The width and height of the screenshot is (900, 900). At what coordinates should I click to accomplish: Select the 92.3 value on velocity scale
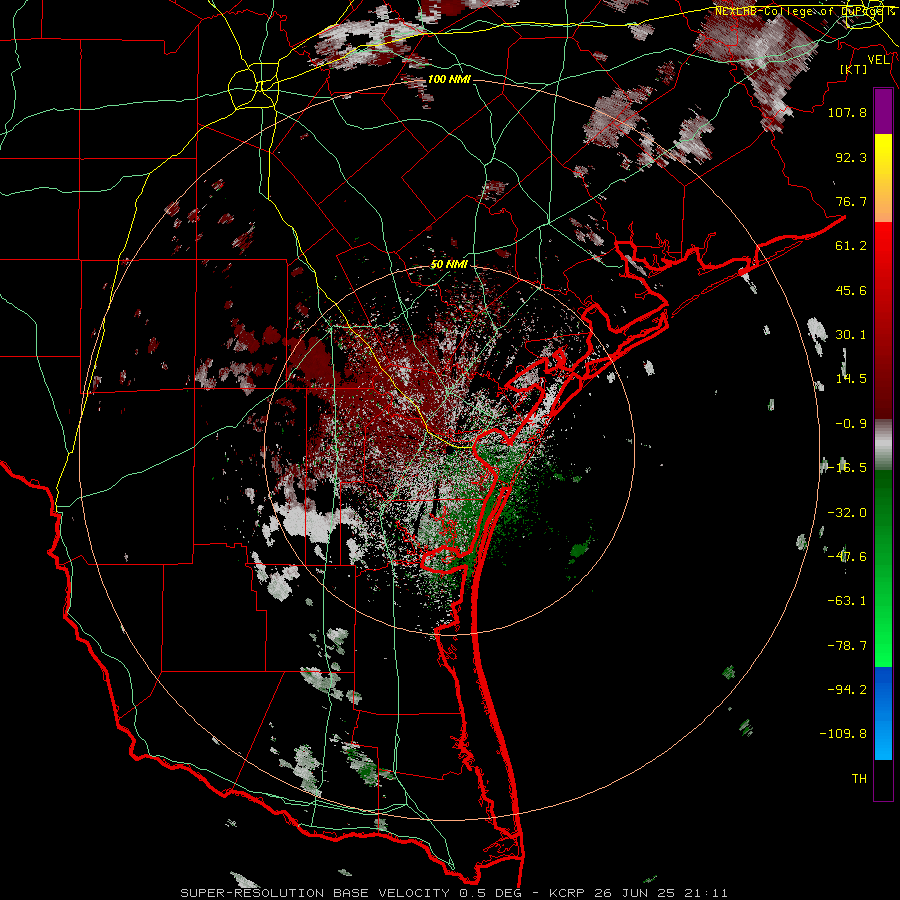[851, 157]
